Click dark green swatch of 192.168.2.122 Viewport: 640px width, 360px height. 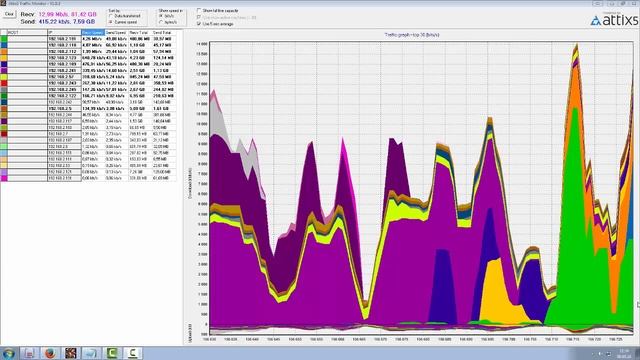(x=4, y=96)
